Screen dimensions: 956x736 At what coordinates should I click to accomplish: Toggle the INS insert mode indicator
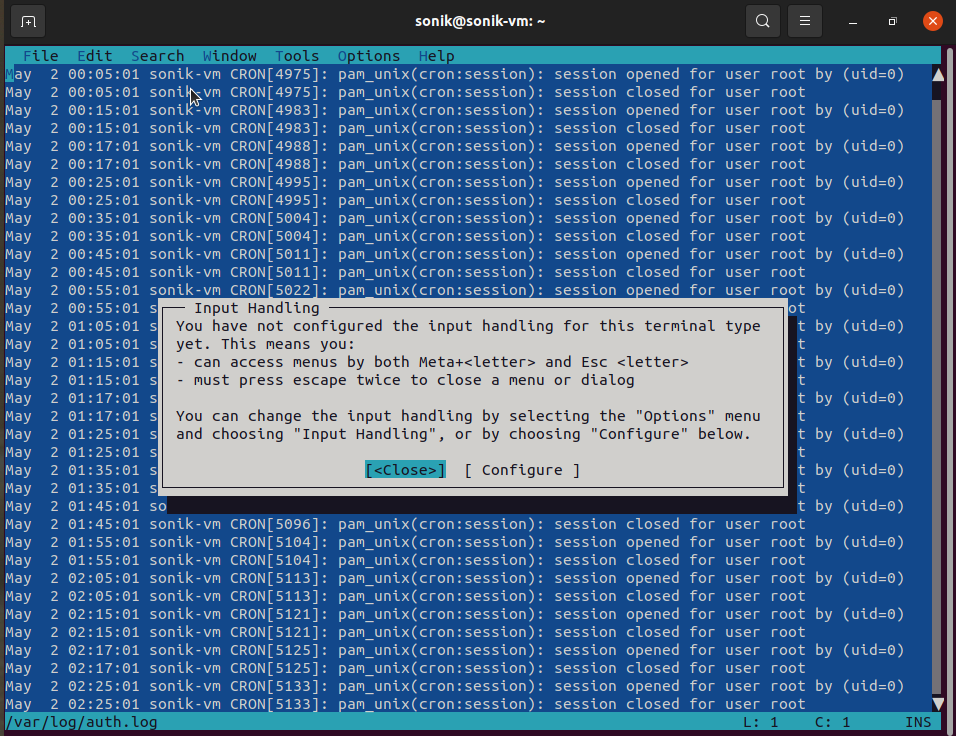click(917, 722)
